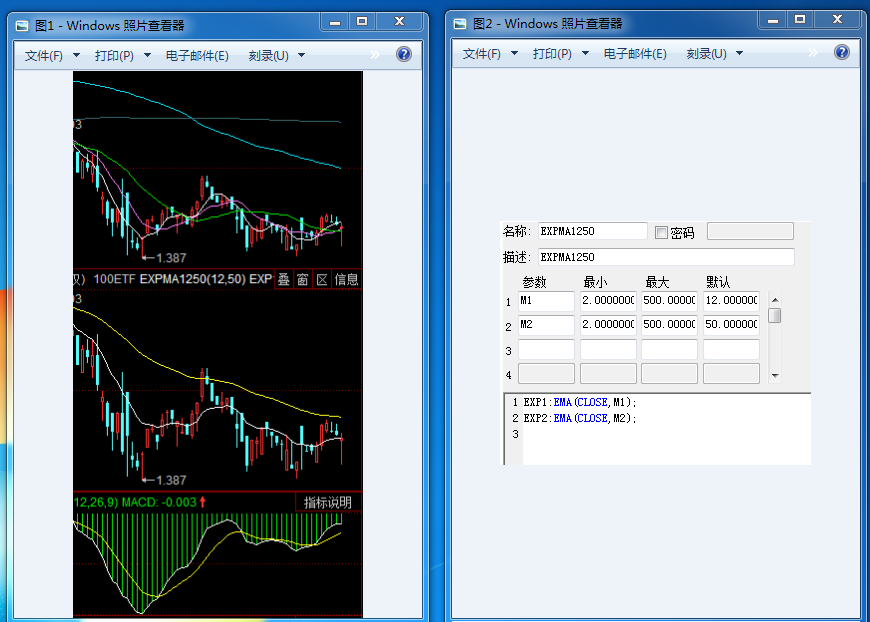Click formula line EXP1:EMA(CLOSE,M1)

pos(580,402)
